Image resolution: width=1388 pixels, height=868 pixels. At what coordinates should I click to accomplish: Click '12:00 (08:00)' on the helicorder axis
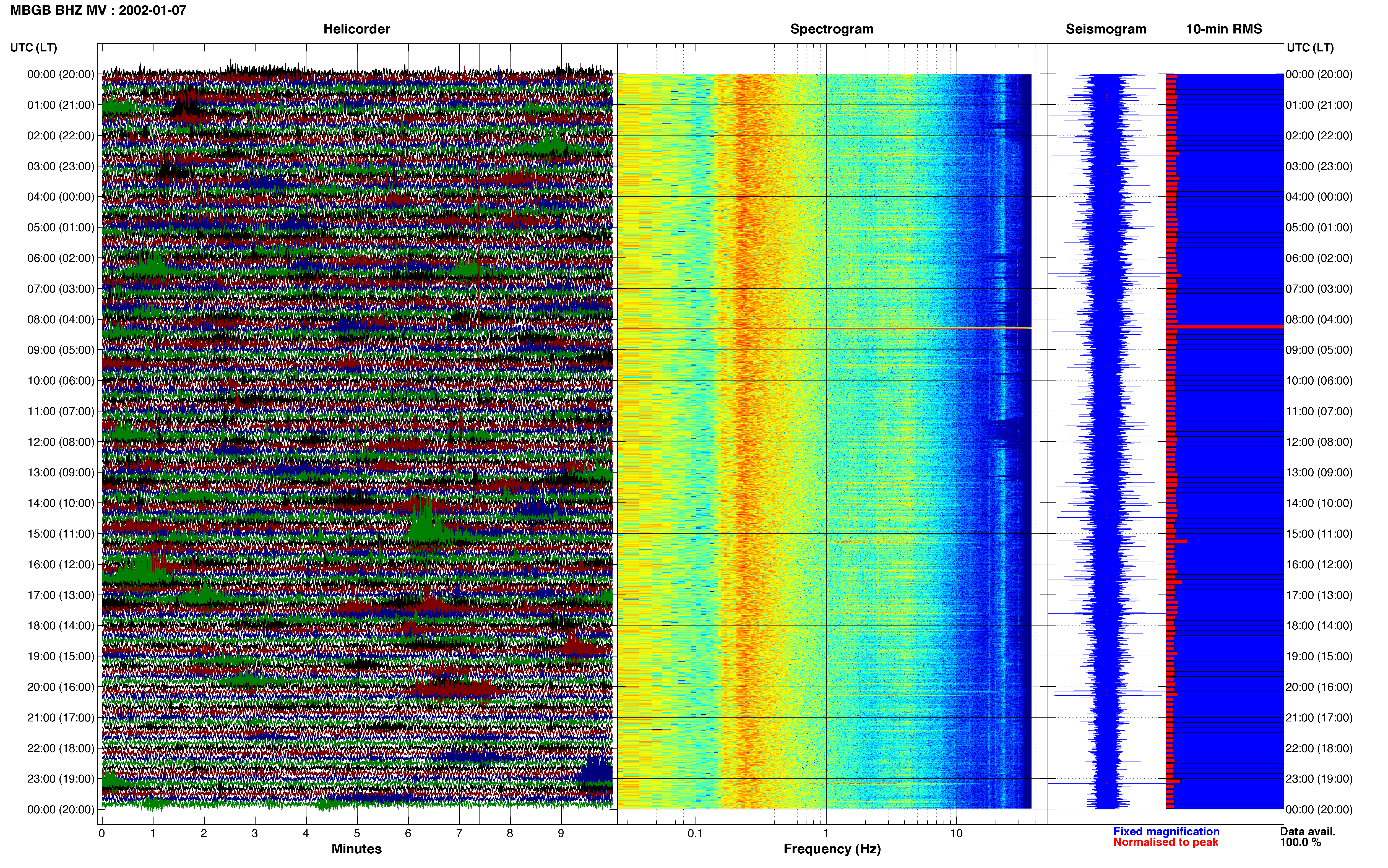(x=61, y=442)
